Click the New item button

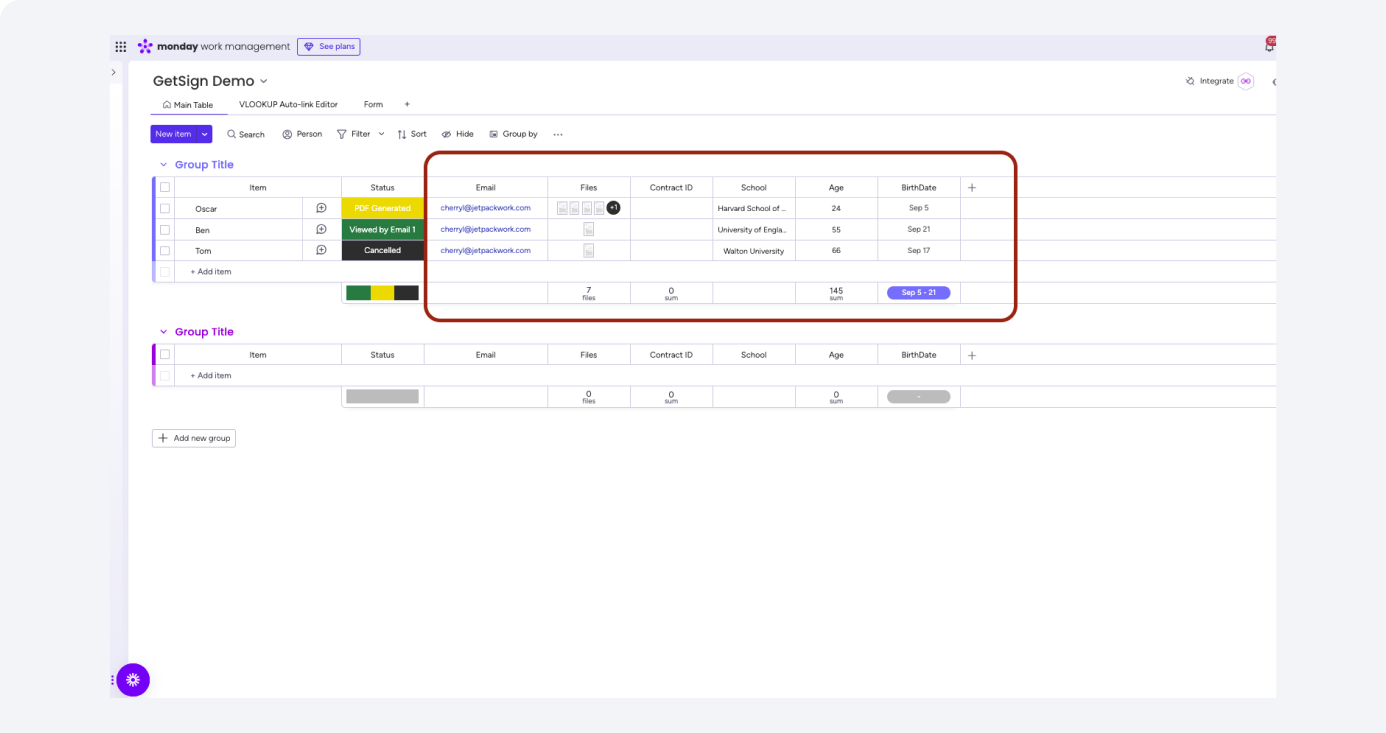pos(174,134)
